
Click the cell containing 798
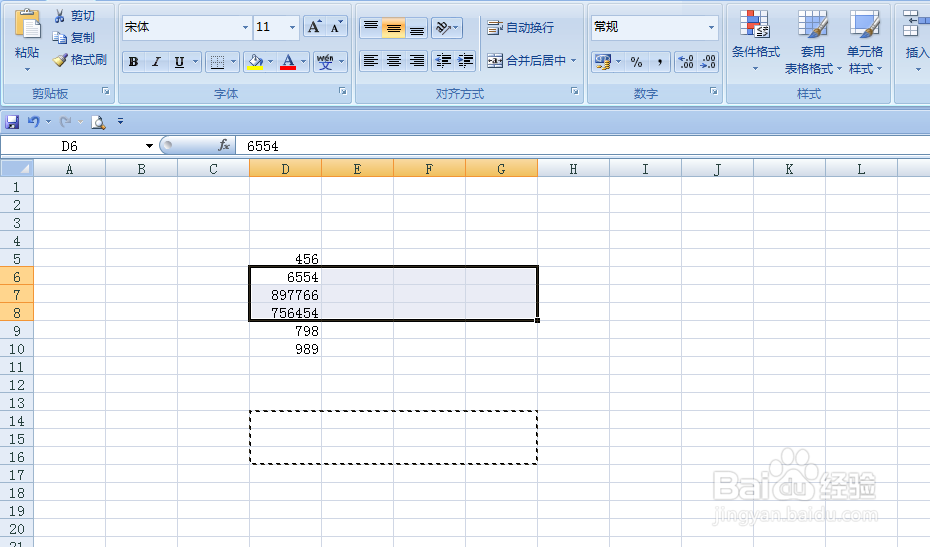coord(285,331)
